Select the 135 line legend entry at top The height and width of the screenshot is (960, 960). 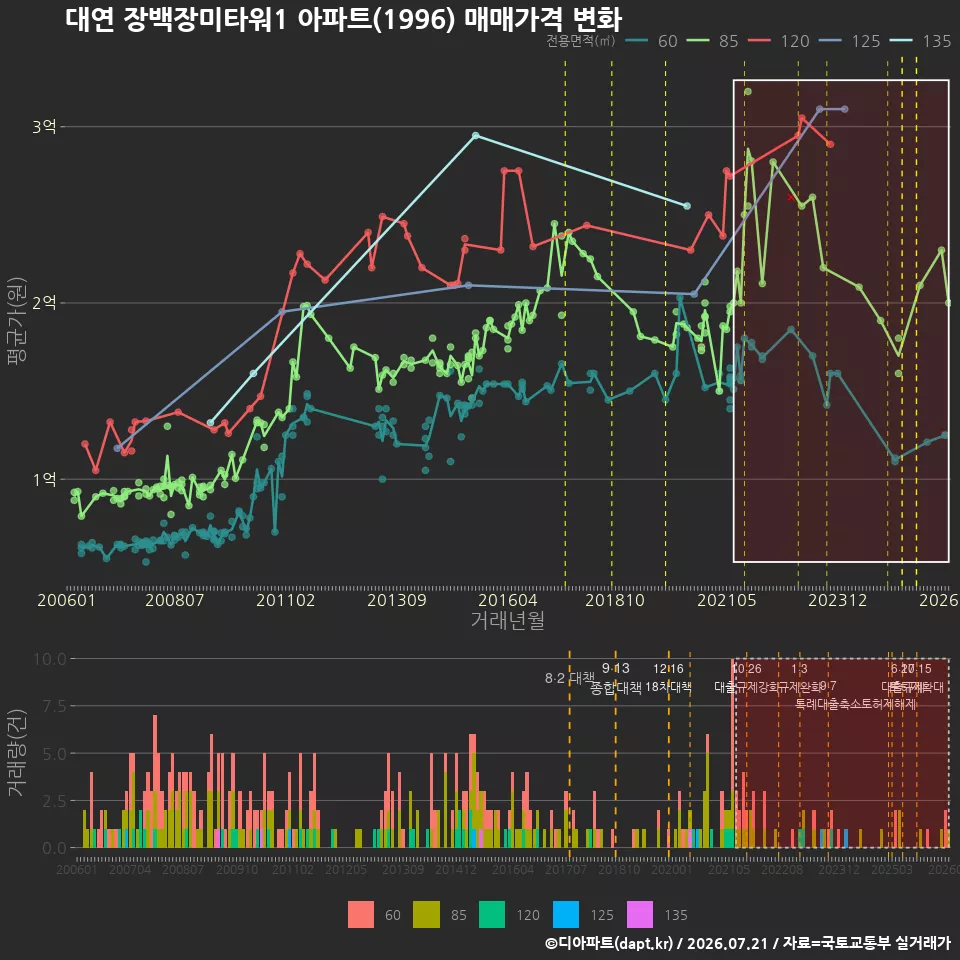point(921,41)
